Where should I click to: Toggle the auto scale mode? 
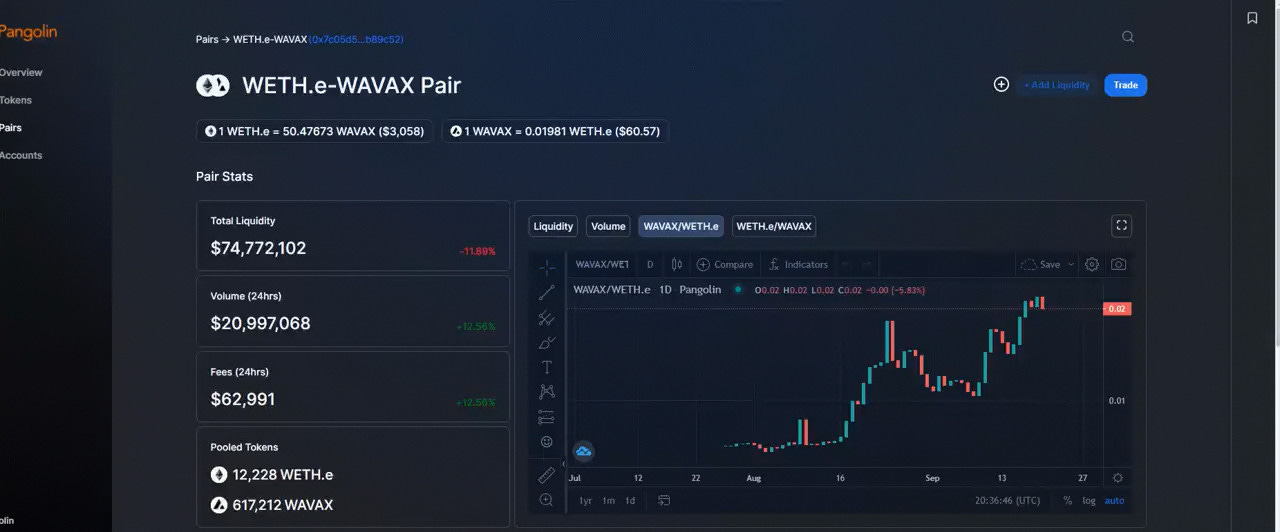1114,500
